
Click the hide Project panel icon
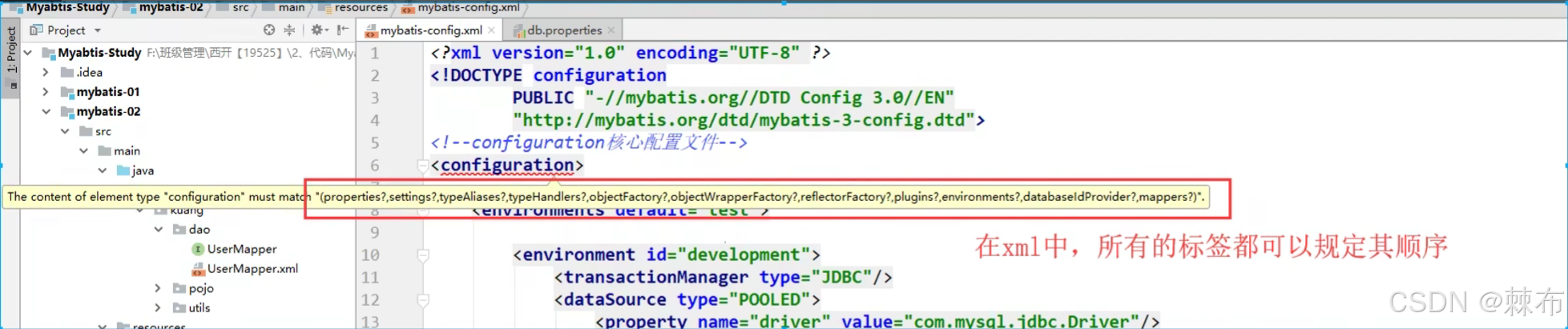(343, 30)
